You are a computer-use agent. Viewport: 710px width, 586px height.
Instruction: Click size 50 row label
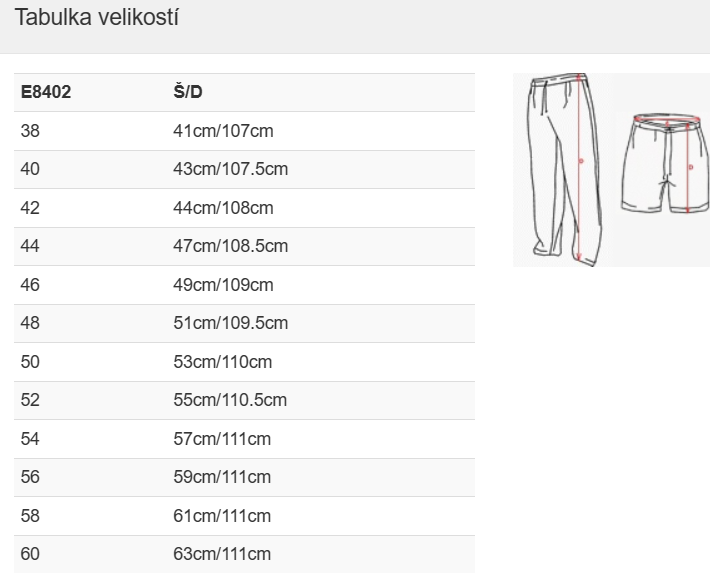[x=30, y=362]
